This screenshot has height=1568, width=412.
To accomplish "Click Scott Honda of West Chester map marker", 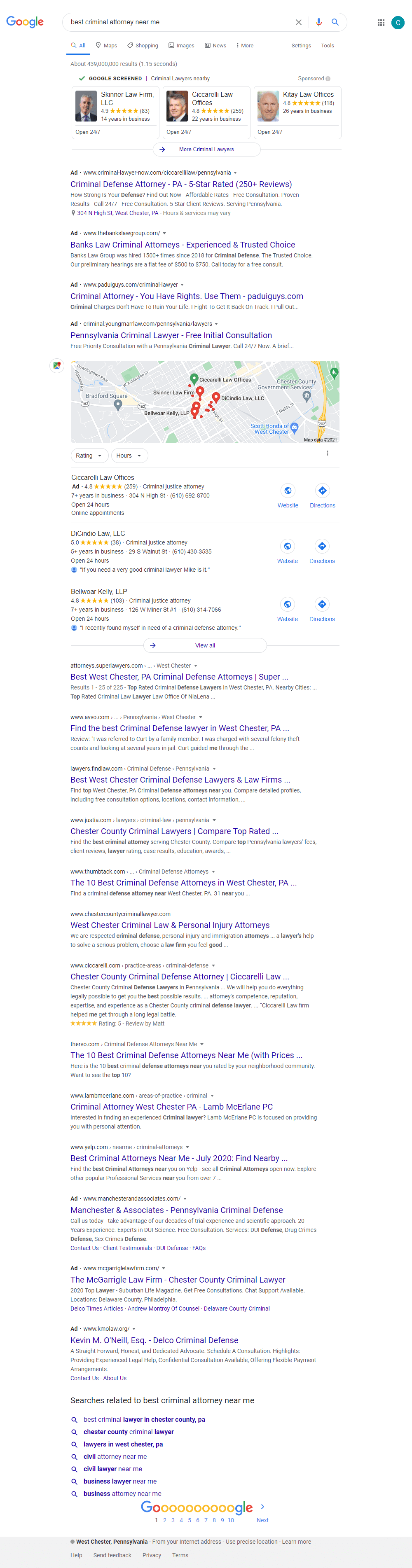I will [294, 427].
